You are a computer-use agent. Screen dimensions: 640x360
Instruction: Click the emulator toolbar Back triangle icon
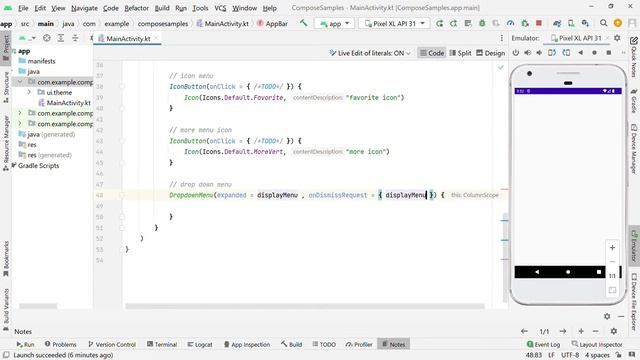[x=580, y=53]
